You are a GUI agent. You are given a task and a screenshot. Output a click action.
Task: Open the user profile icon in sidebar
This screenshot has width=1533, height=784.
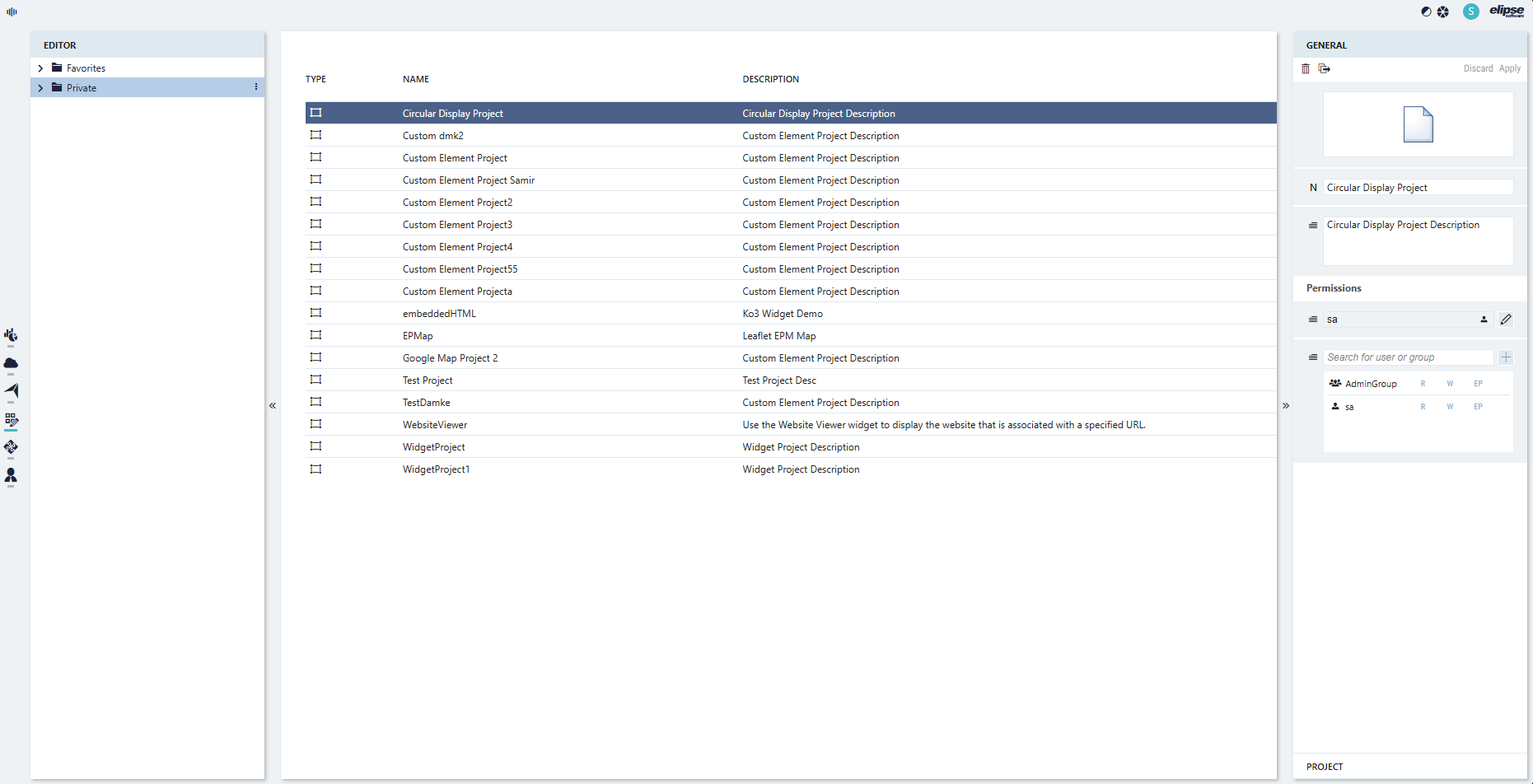(x=11, y=475)
